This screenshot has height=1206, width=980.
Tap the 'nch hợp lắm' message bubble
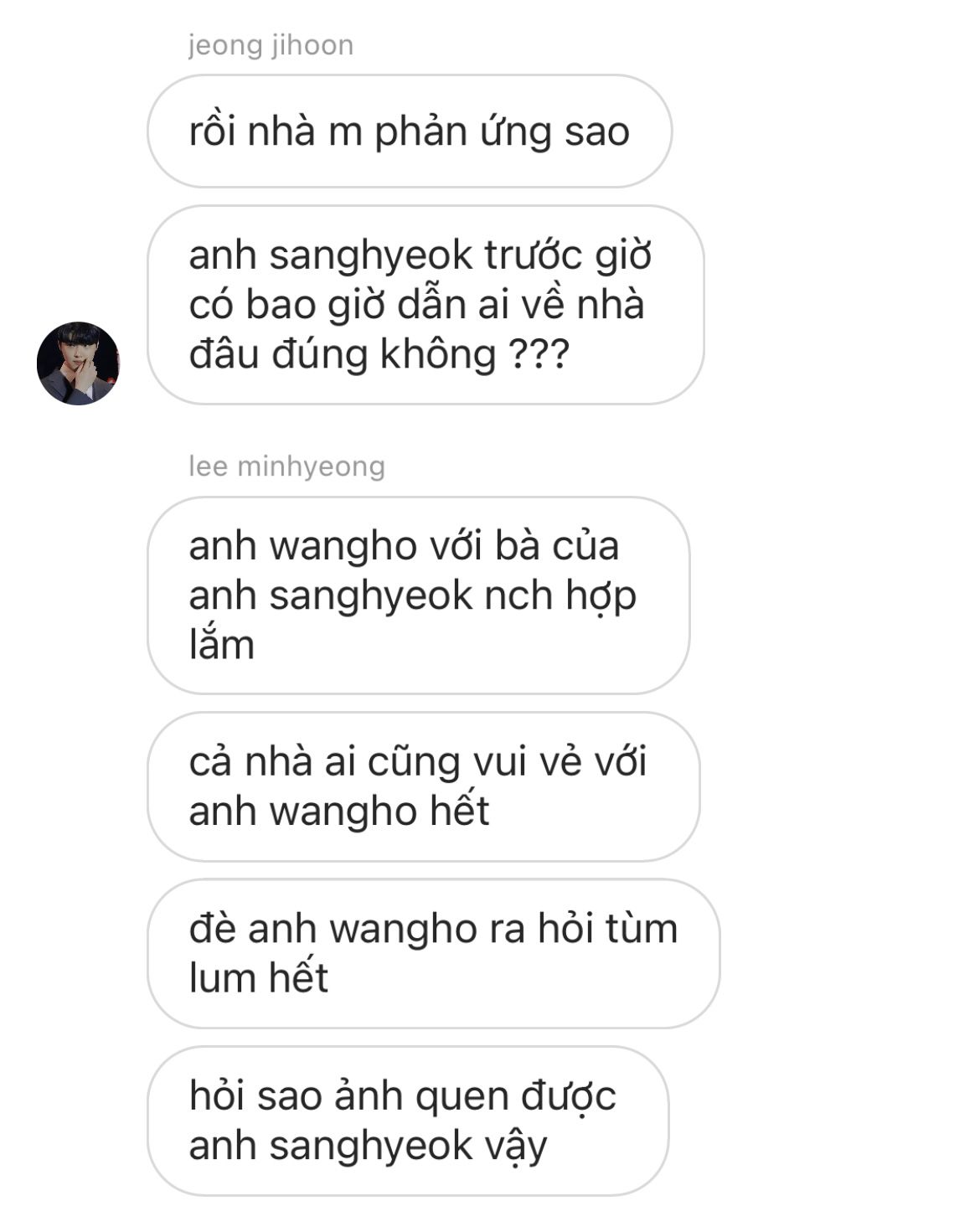tap(418, 595)
